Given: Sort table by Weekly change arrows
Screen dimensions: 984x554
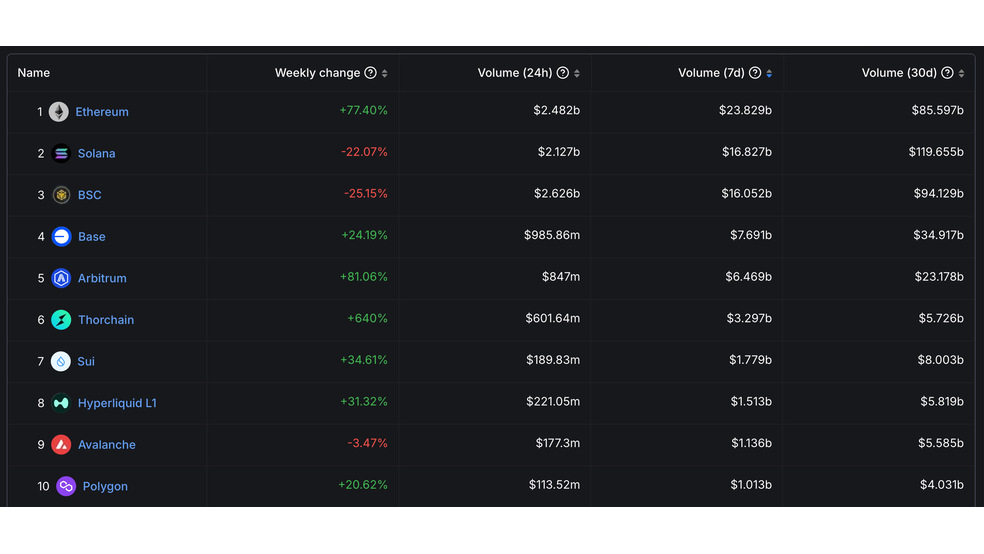Looking at the screenshot, I should 385,73.
